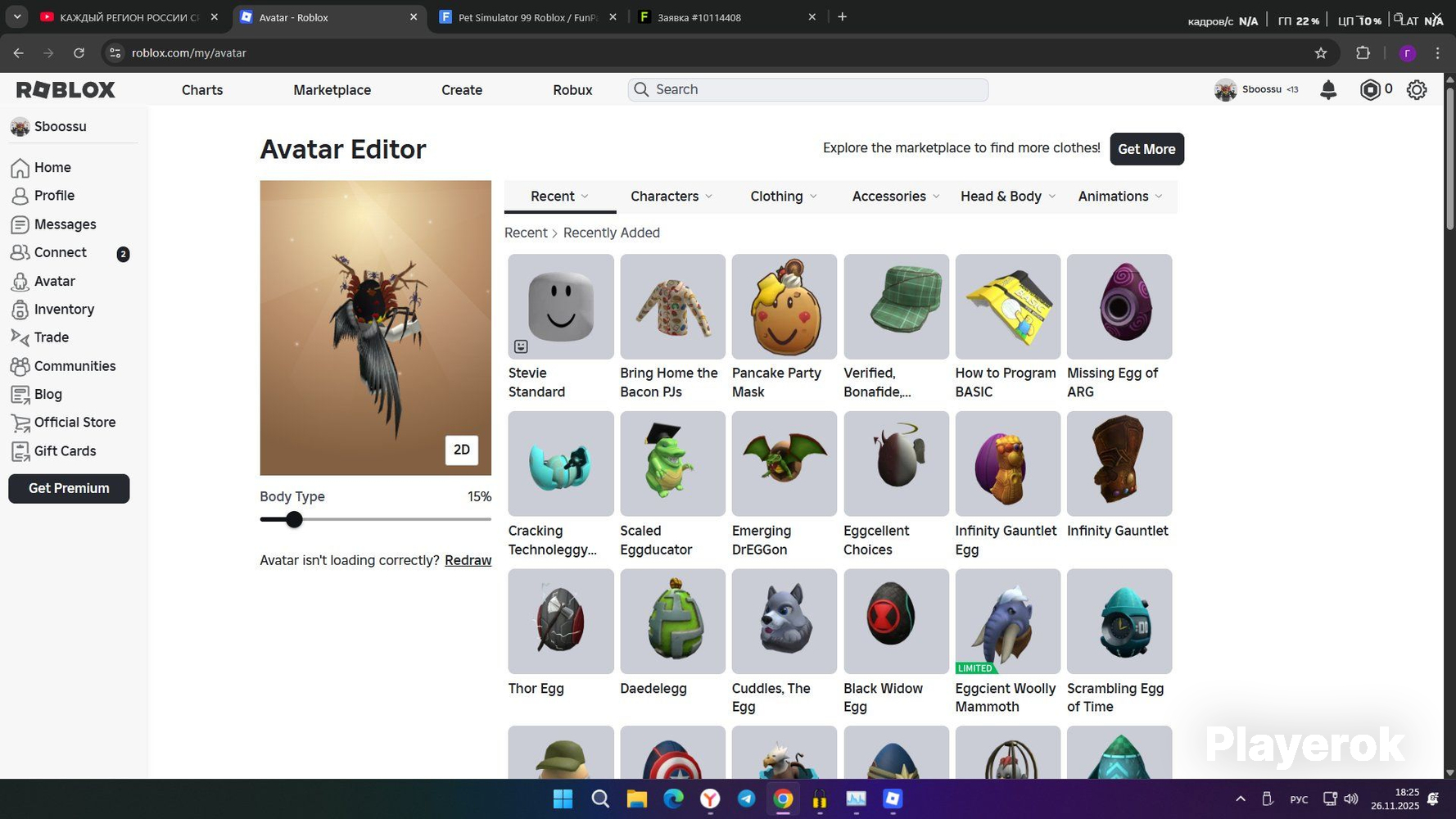Show hidden system tray icons
This screenshot has height=819, width=1456.
click(1241, 799)
